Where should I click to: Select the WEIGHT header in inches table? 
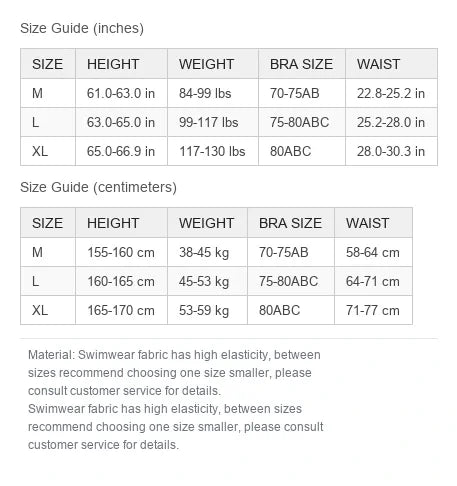pos(213,64)
